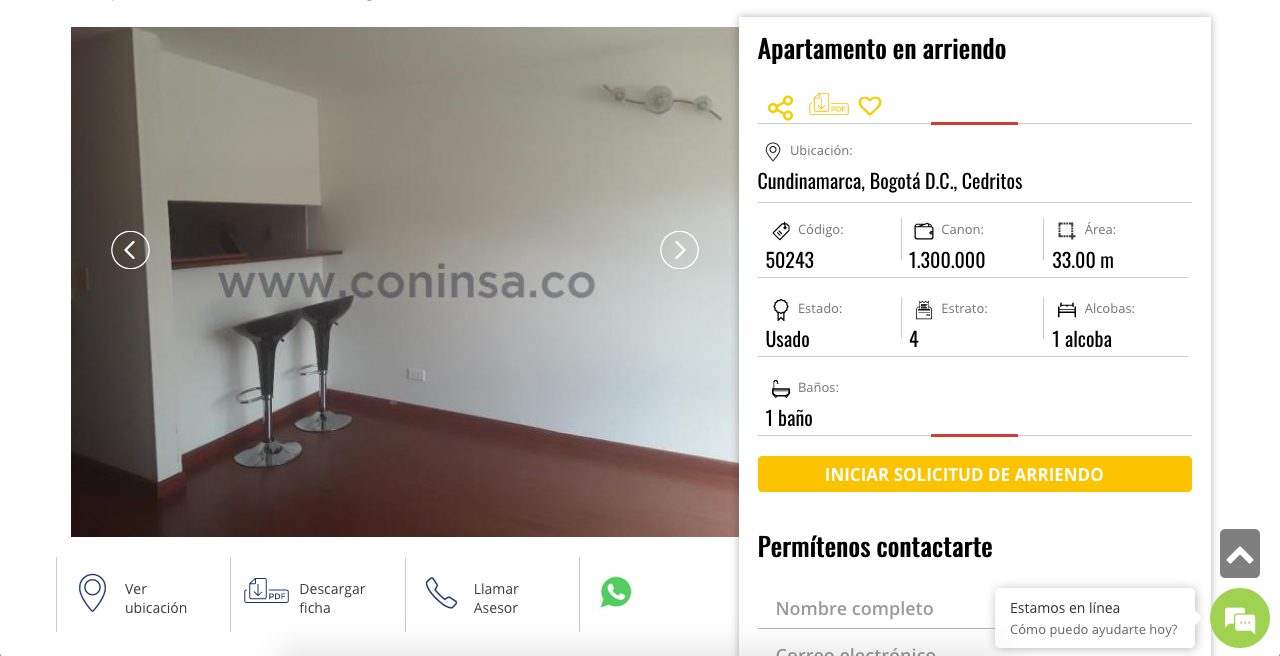Click the Llamar Asesor link
Screen dimensions: 1280x656
point(496,598)
